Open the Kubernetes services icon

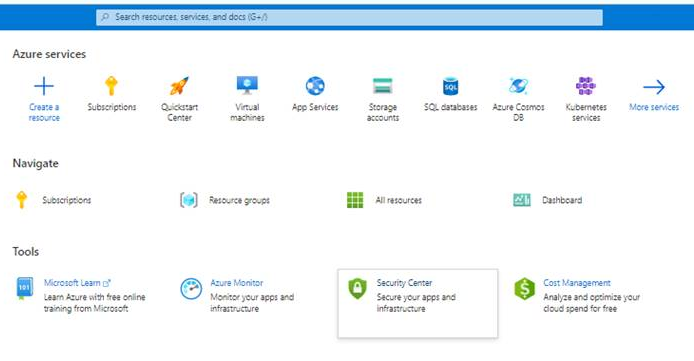tap(586, 86)
